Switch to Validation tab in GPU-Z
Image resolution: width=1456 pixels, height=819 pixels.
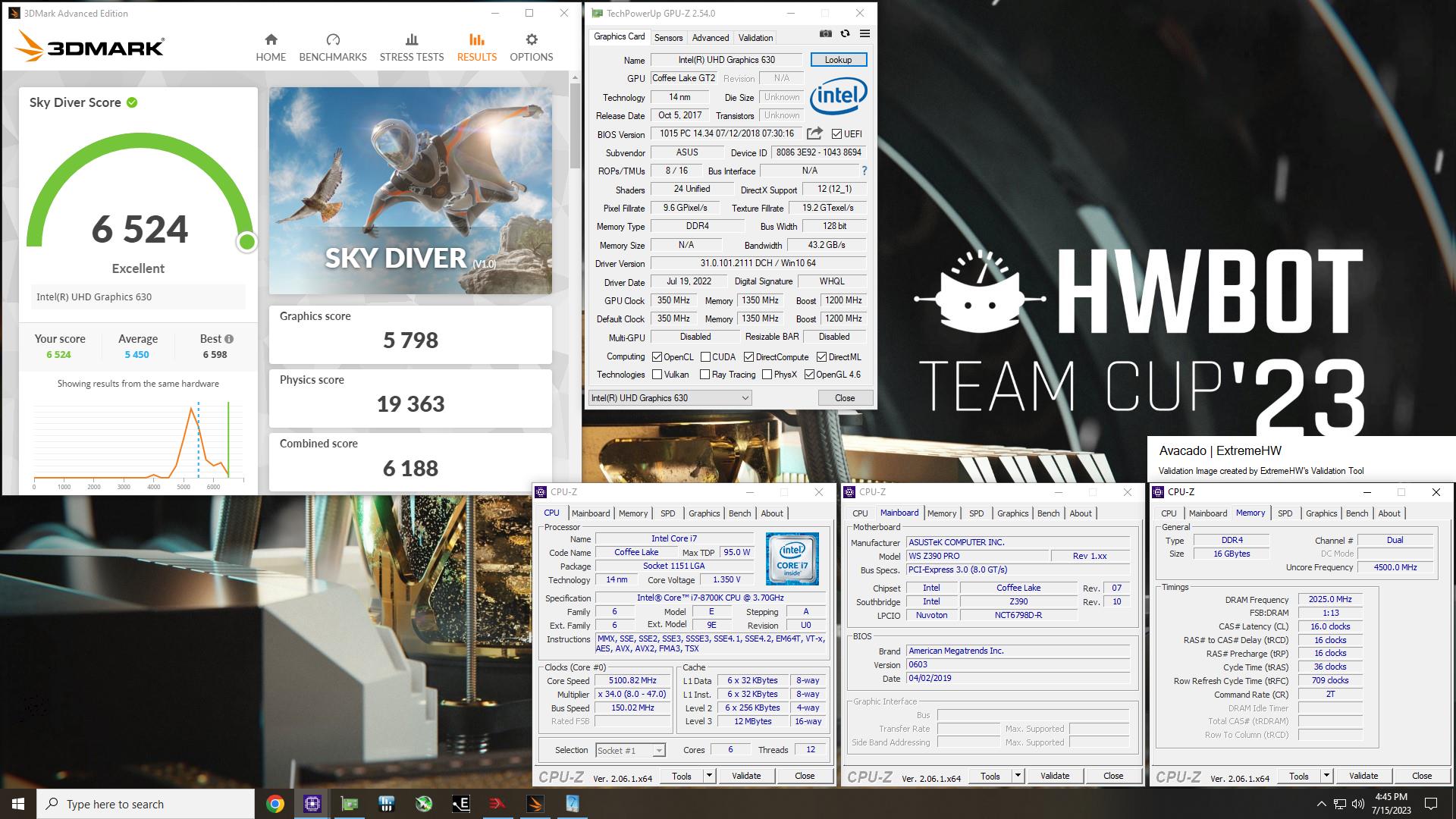click(755, 37)
